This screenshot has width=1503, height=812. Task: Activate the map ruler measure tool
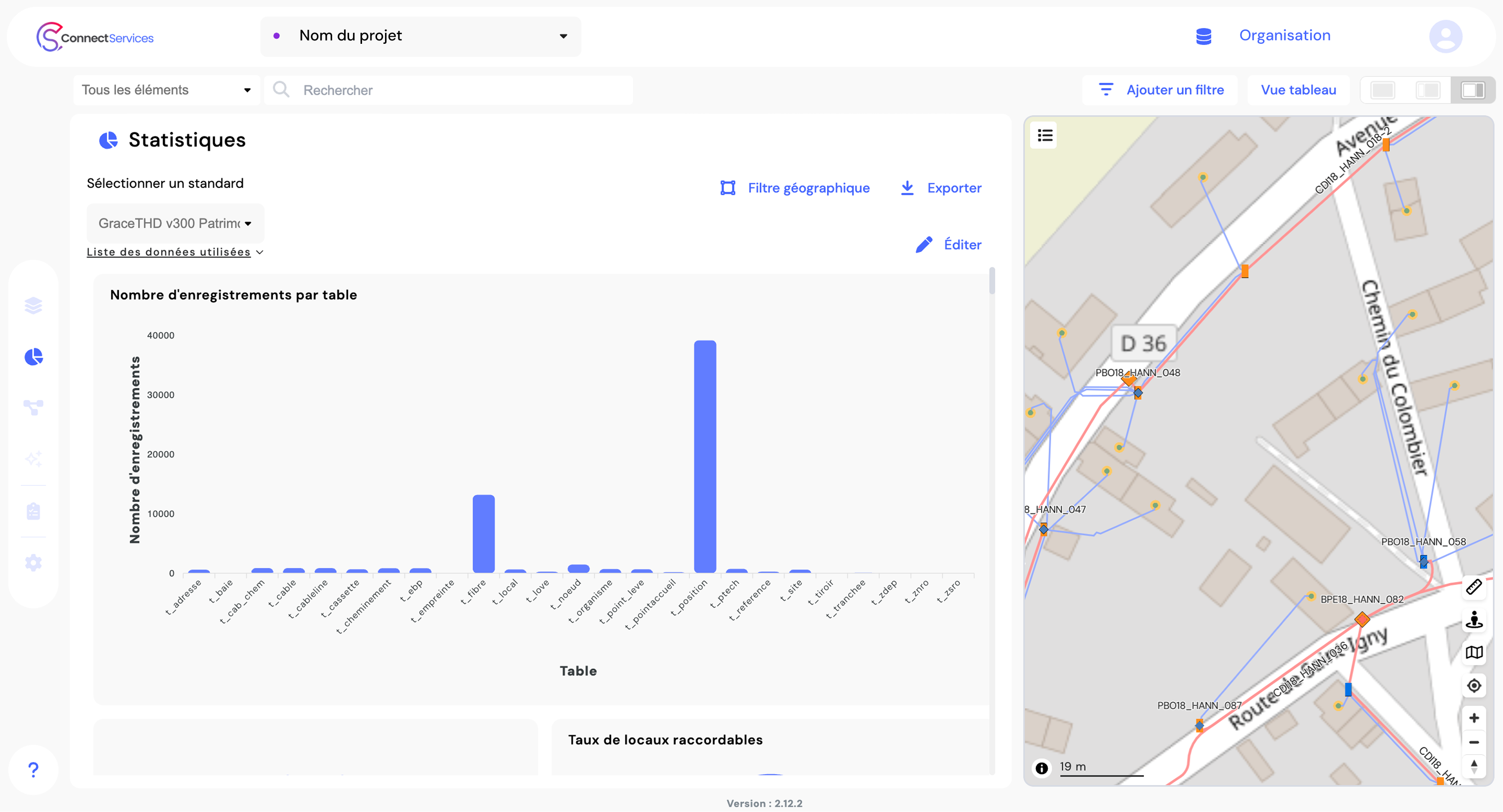(x=1474, y=587)
